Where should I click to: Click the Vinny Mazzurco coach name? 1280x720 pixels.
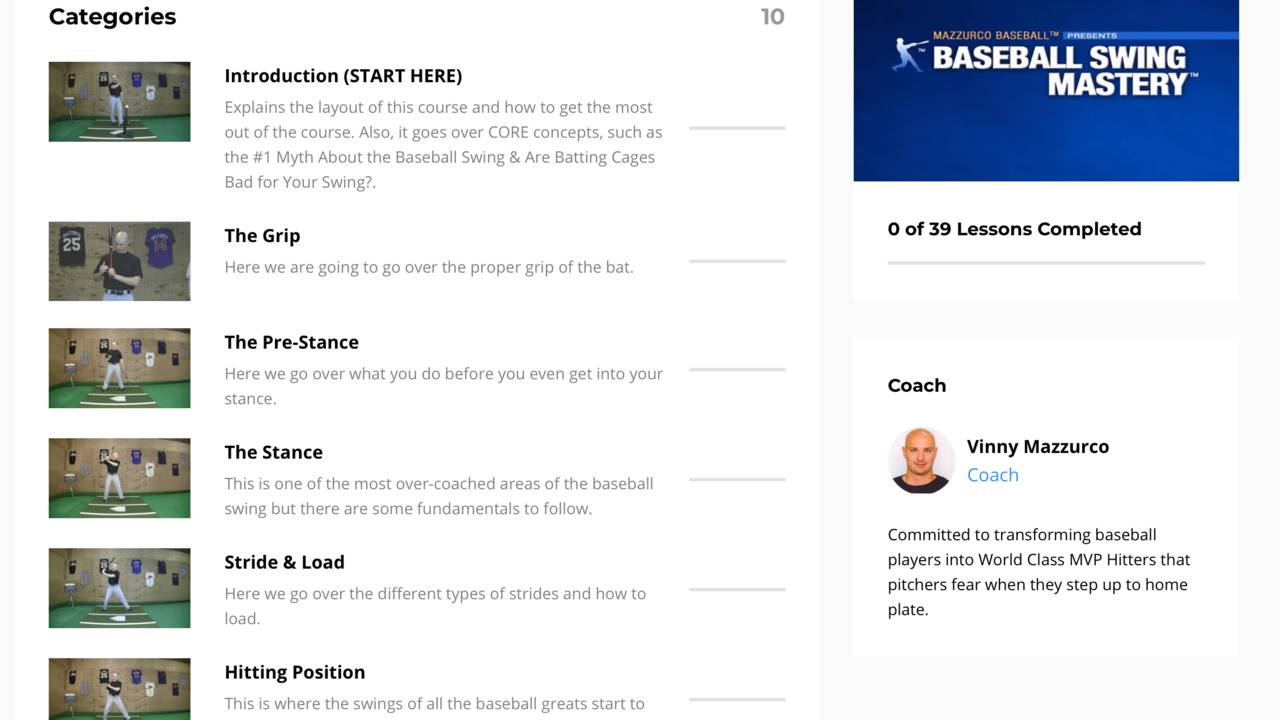(1037, 447)
